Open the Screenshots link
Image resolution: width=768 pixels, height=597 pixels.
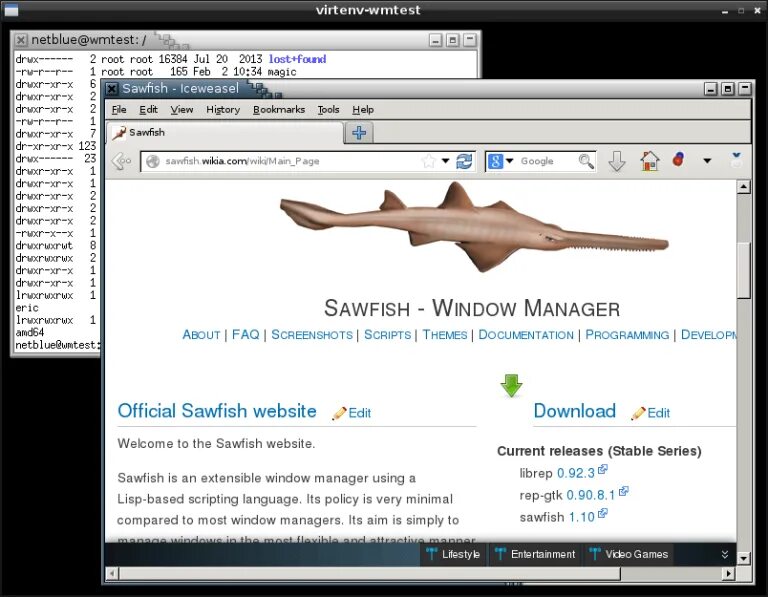pos(312,335)
